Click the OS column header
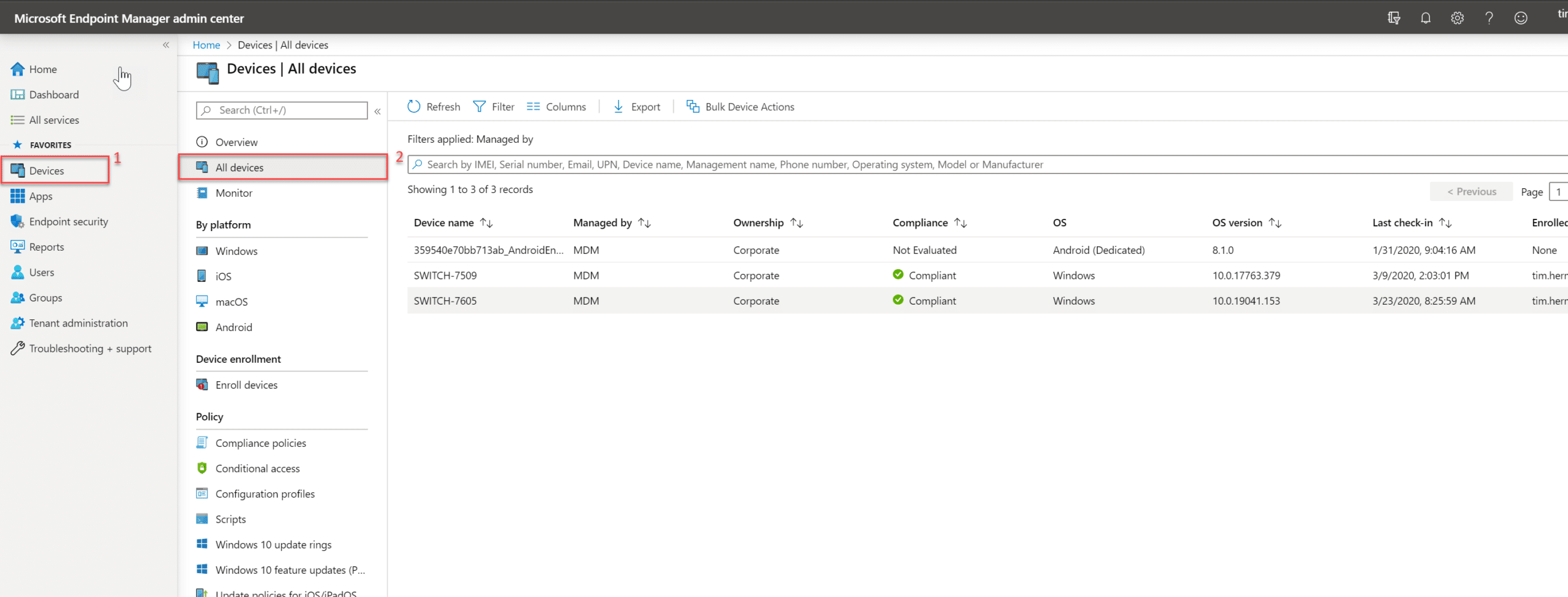This screenshot has height=597, width=1568. 1059,222
